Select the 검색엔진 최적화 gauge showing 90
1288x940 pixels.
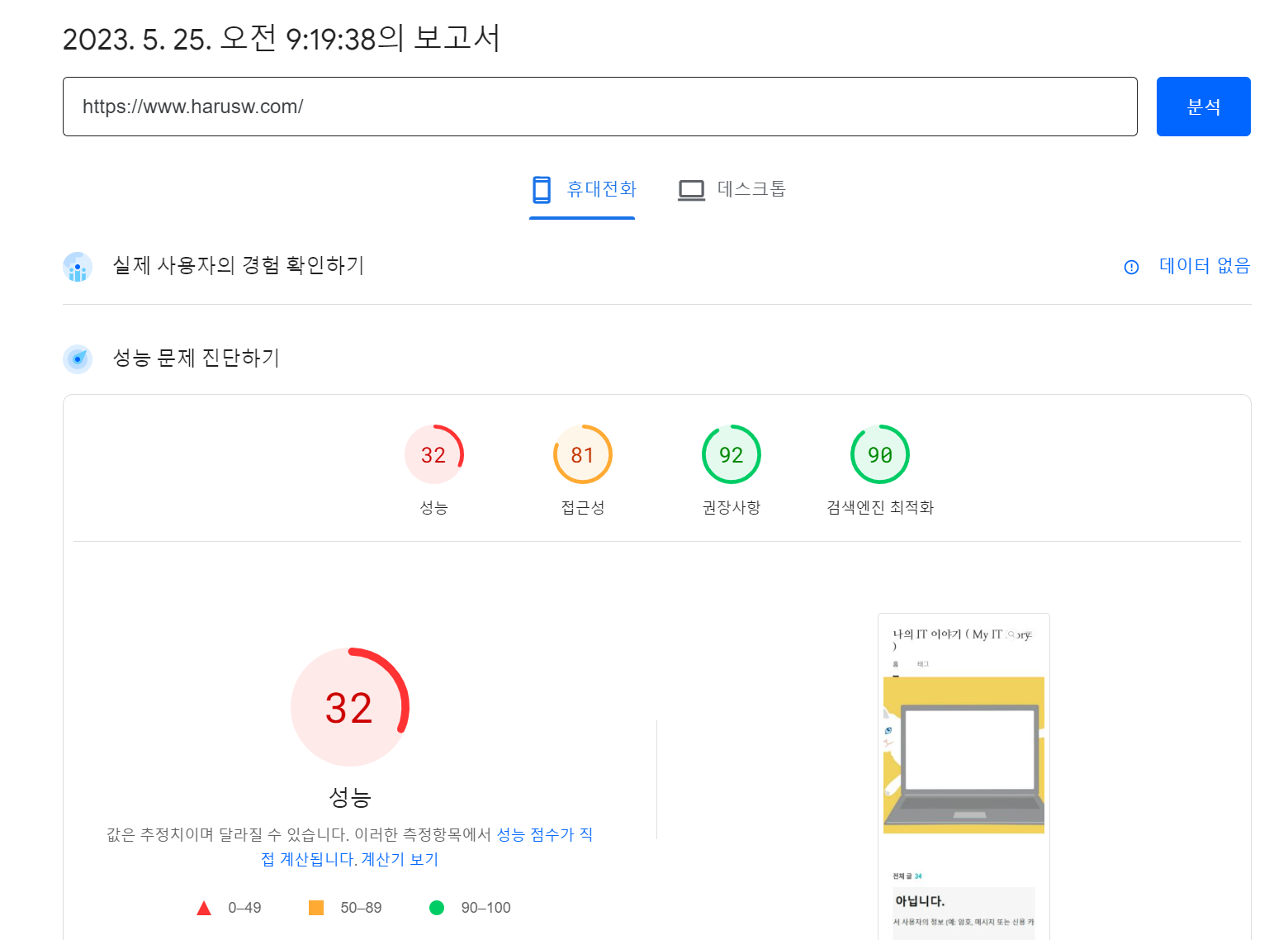pyautogui.click(x=879, y=453)
